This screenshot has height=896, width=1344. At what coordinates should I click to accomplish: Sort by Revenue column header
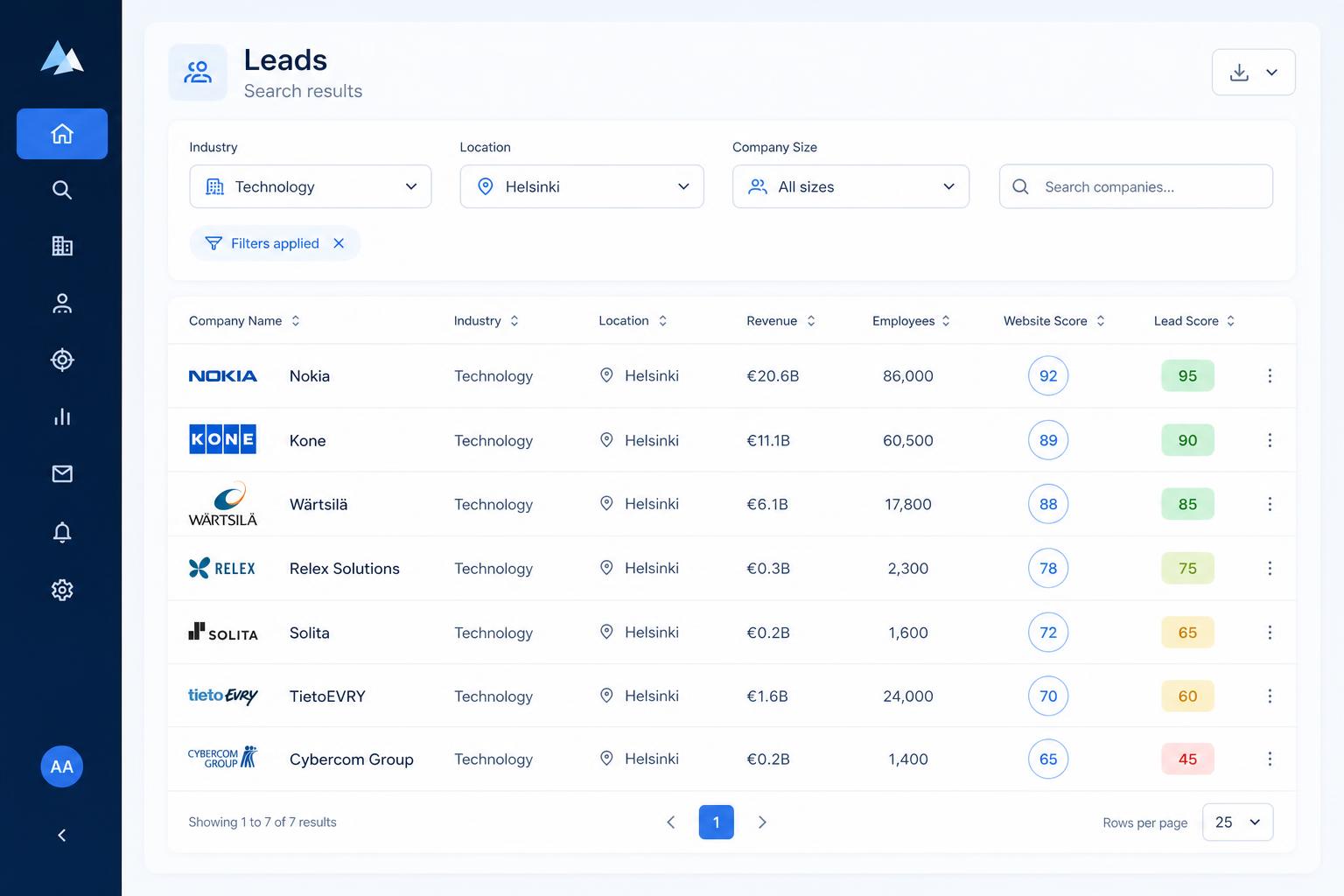click(780, 321)
